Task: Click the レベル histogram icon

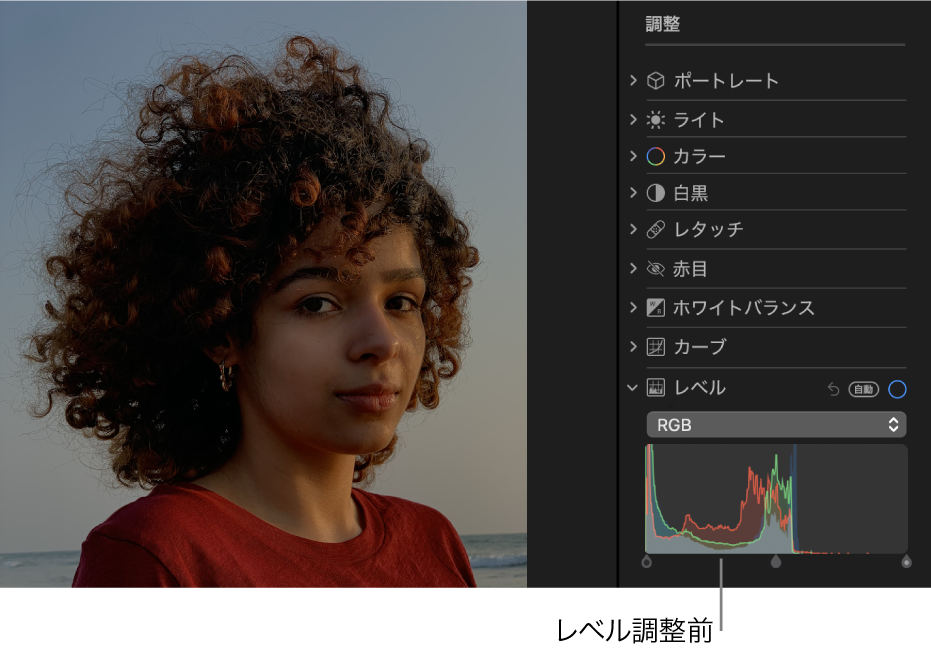Action: point(658,387)
